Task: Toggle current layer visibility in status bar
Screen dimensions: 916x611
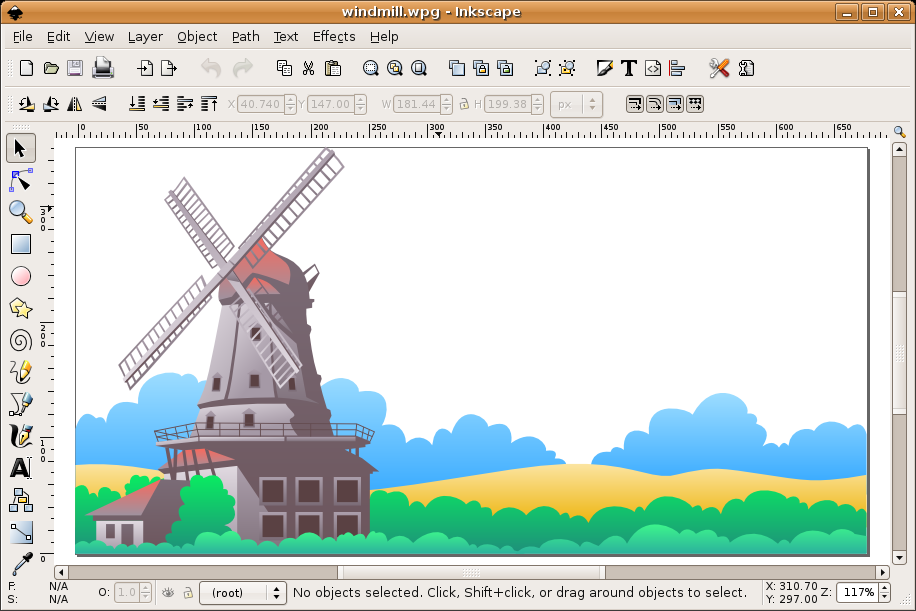Action: click(168, 592)
